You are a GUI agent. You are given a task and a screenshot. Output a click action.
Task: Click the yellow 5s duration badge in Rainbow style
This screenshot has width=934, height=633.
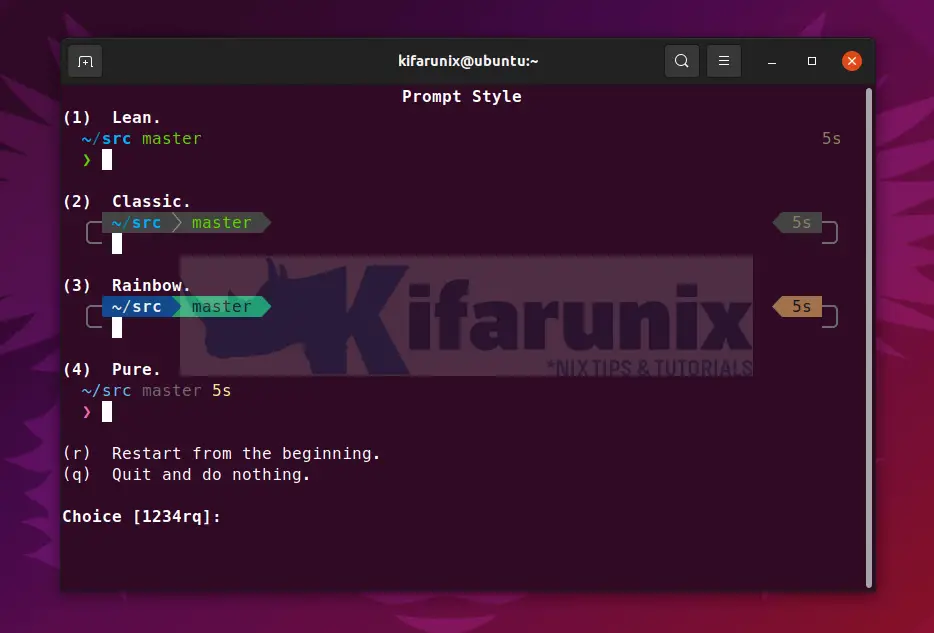(799, 307)
